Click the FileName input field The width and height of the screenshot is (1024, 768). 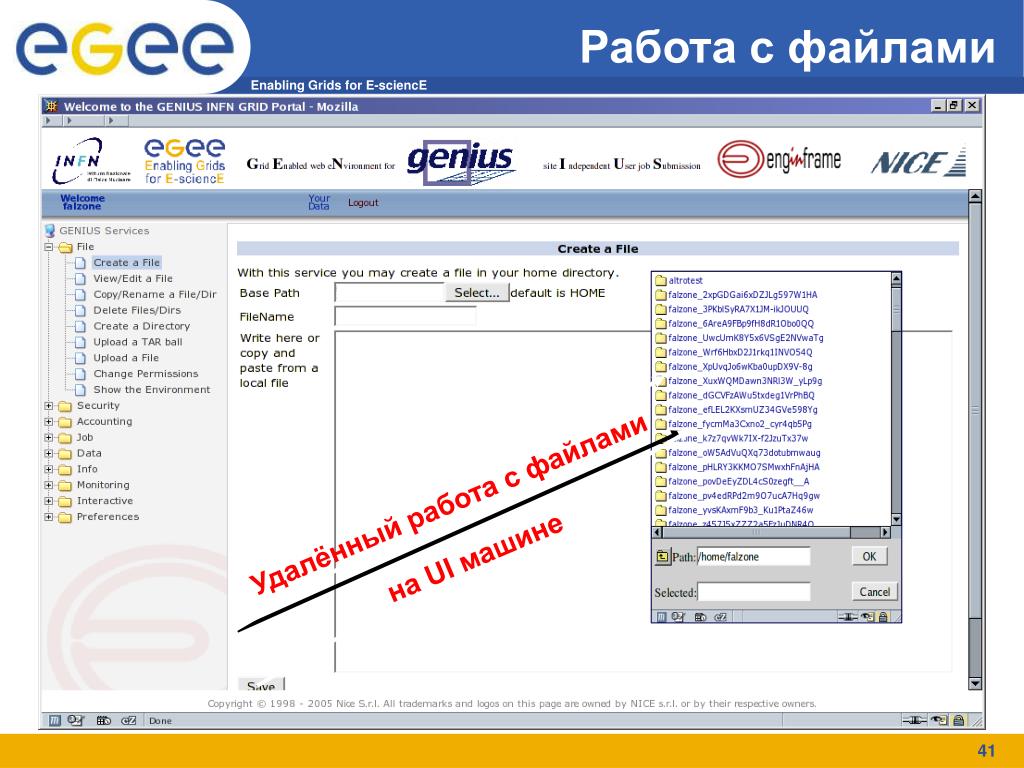point(405,317)
